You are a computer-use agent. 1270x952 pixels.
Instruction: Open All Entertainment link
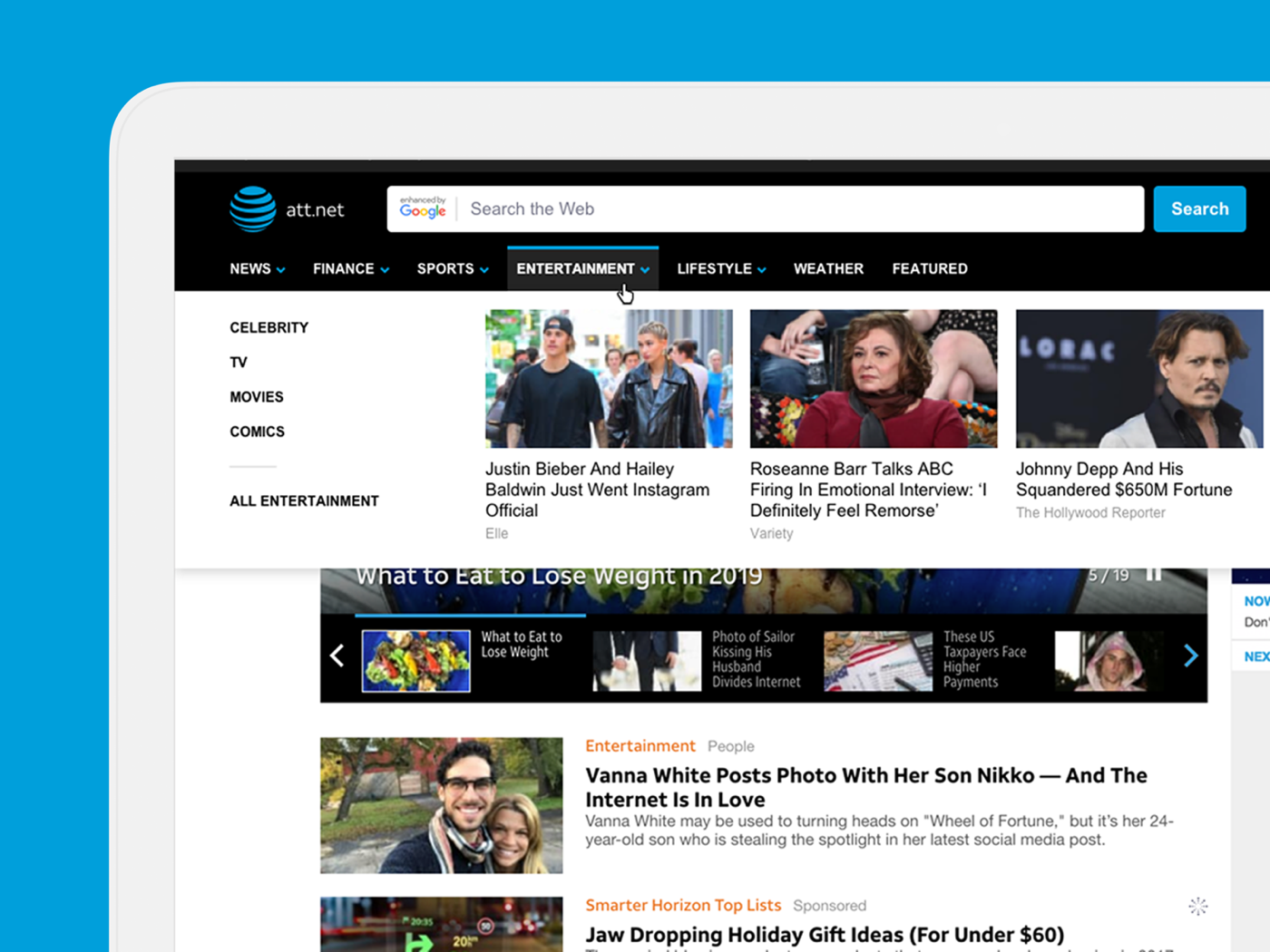304,500
